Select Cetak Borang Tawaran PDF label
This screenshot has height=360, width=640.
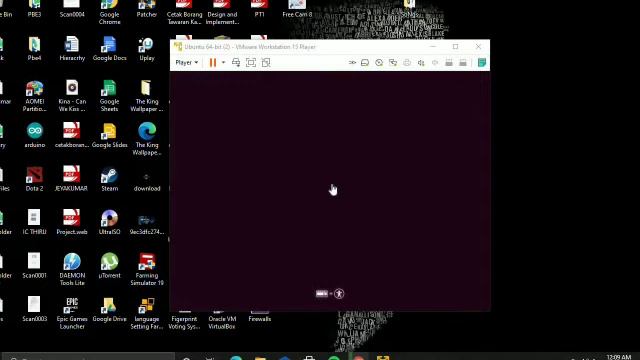pos(184,18)
